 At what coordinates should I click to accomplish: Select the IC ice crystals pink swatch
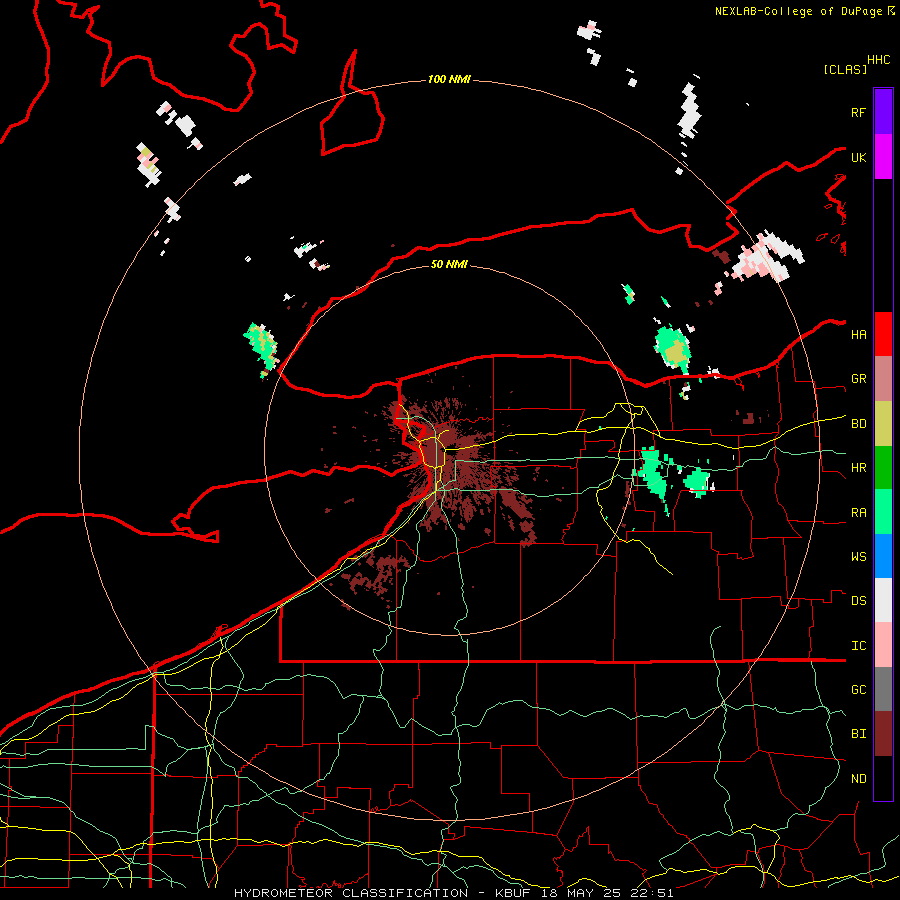pos(883,645)
